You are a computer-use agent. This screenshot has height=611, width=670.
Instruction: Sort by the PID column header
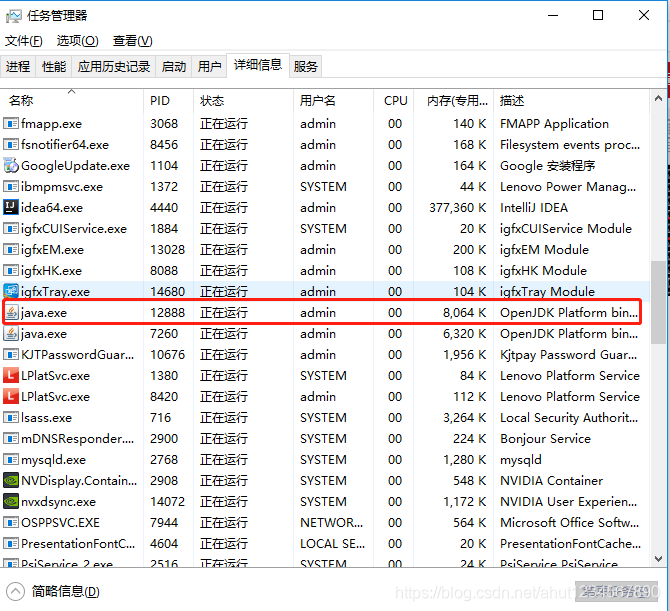coord(168,101)
